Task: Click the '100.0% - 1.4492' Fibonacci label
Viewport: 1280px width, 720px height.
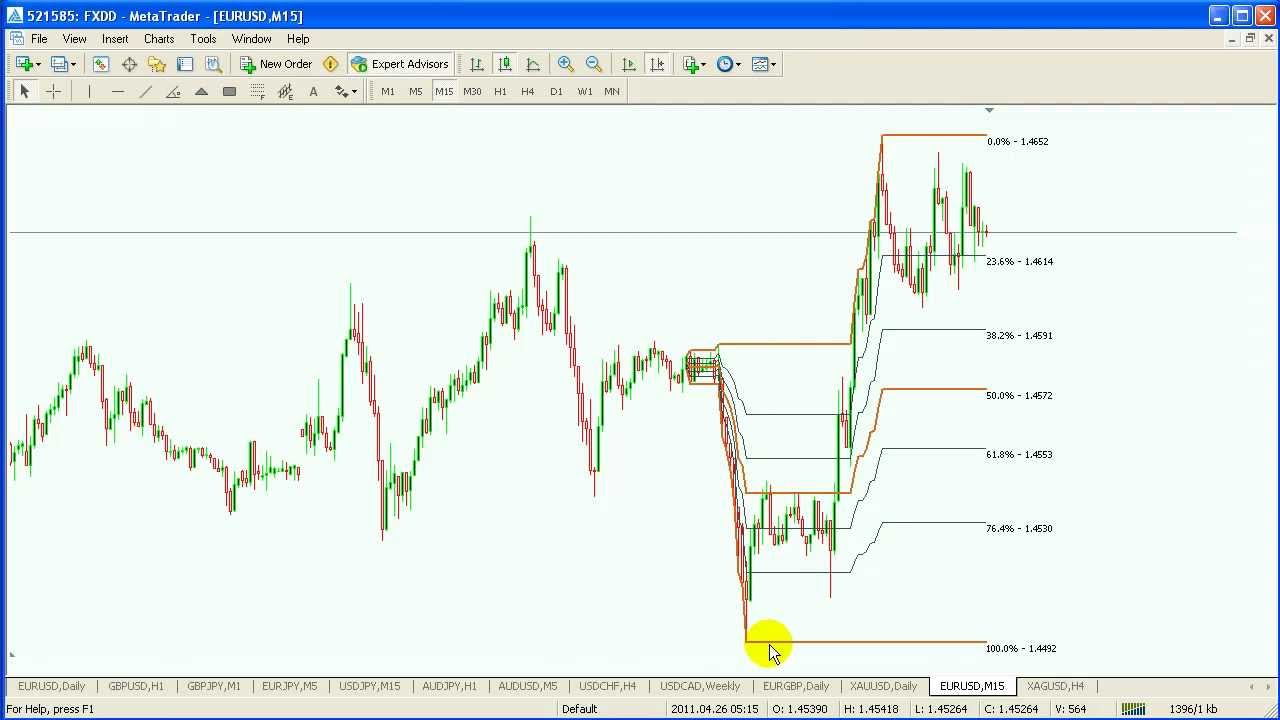Action: (x=1021, y=649)
